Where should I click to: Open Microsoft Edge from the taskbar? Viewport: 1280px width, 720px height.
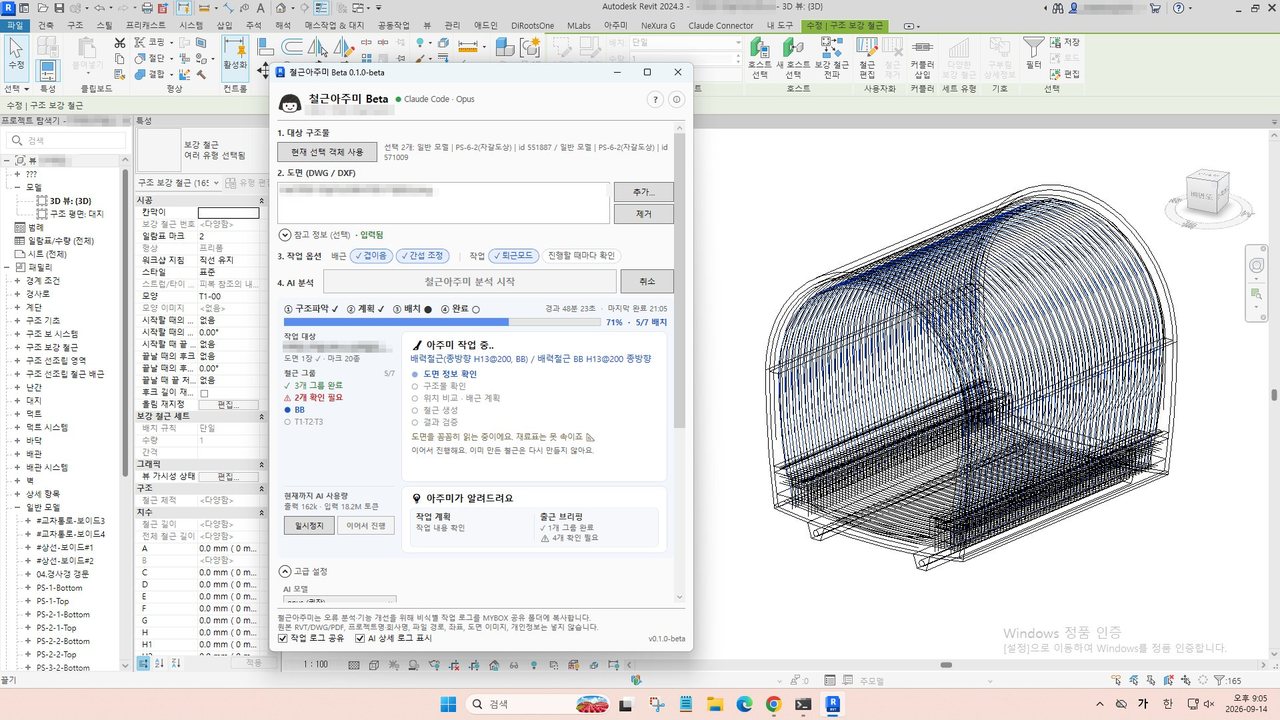744,704
